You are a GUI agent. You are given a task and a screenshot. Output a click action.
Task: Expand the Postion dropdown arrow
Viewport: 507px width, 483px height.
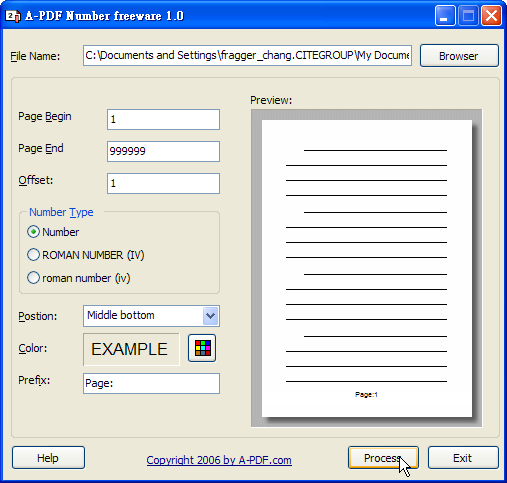click(210, 315)
